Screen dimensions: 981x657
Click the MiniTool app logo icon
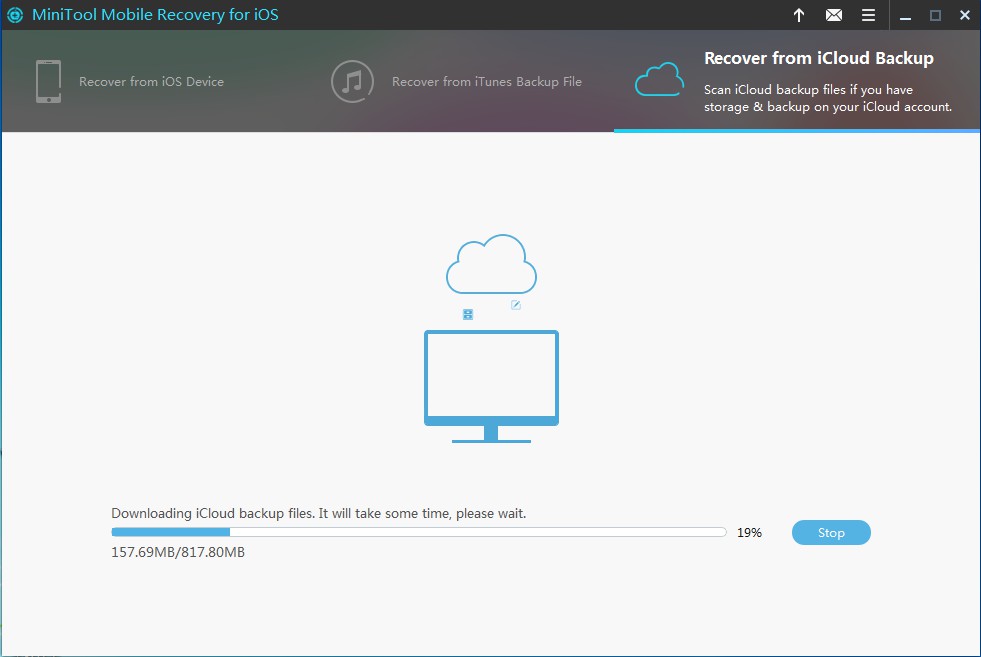click(15, 15)
